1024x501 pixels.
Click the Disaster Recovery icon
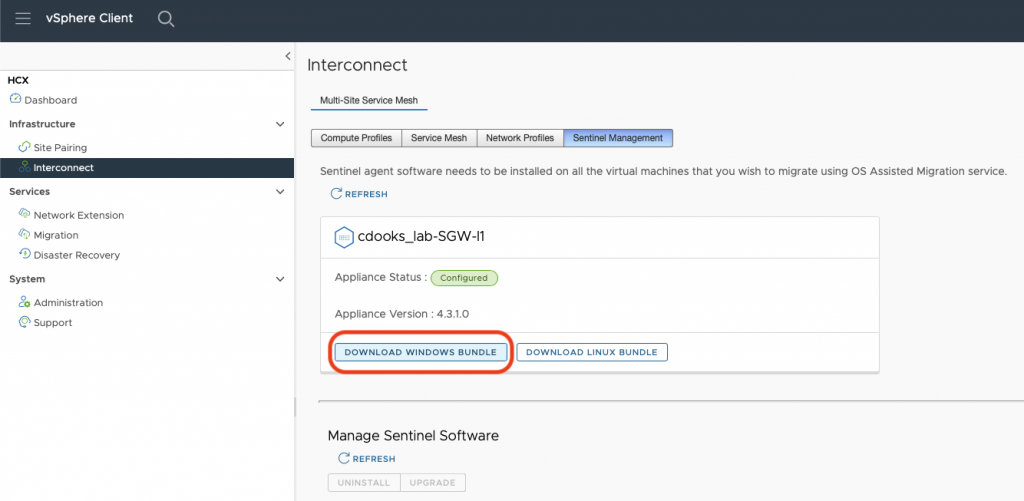coord(25,255)
